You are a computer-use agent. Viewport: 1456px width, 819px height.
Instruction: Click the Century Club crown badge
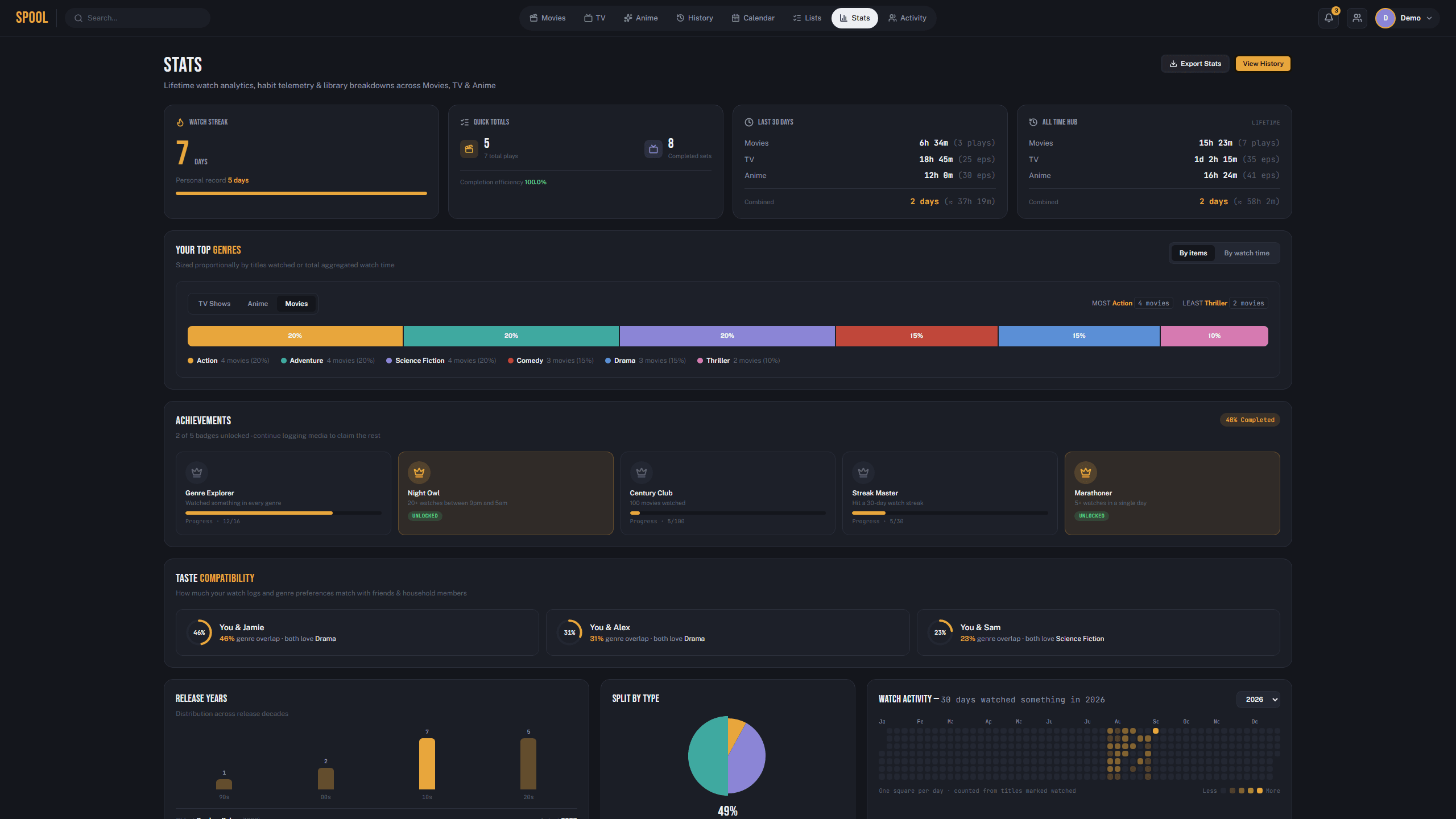[x=642, y=472]
